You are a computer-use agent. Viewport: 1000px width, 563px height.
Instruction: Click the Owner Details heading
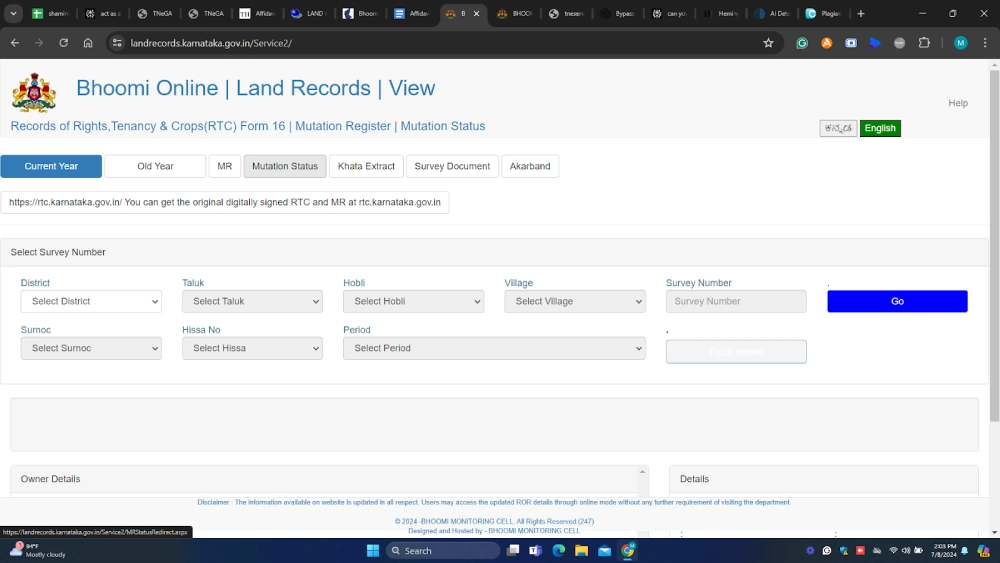pos(50,479)
